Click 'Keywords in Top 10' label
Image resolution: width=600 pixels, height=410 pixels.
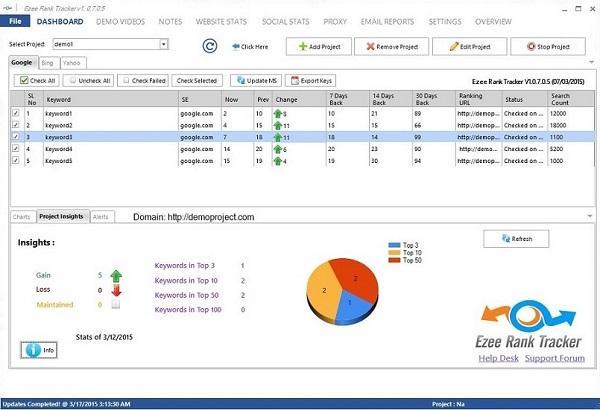click(x=186, y=281)
